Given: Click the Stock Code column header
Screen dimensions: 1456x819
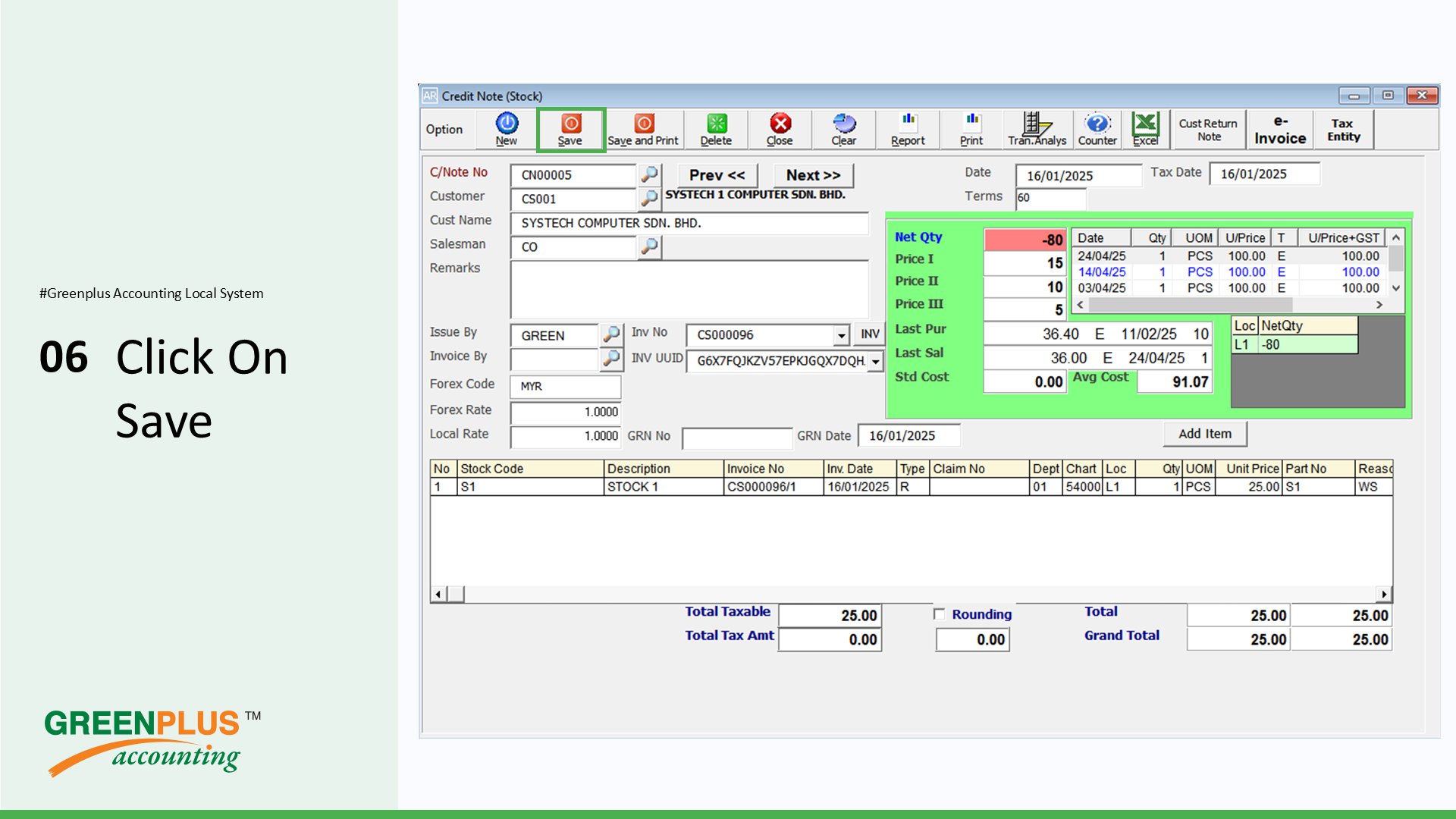Looking at the screenshot, I should point(530,469).
